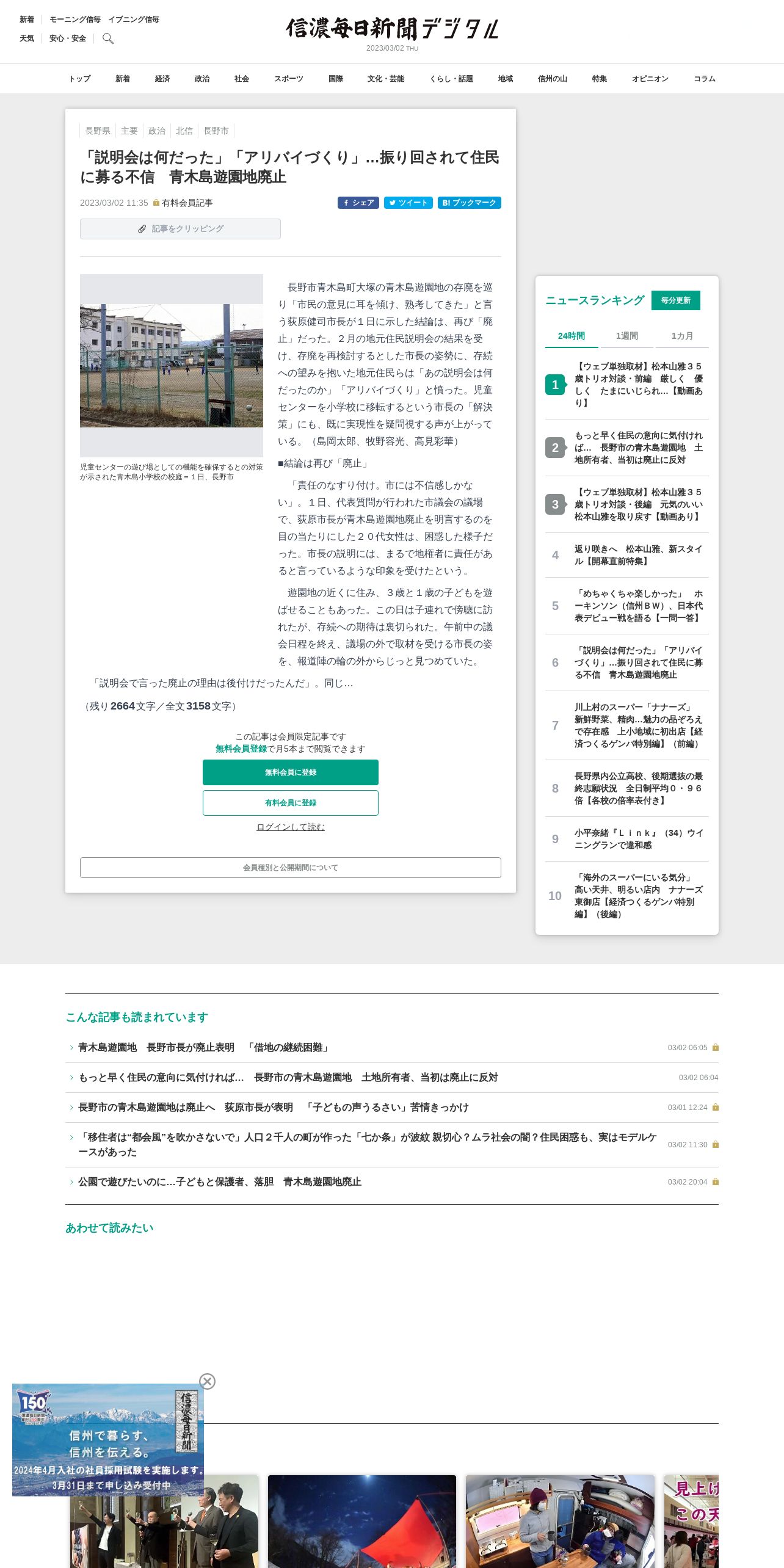The image size is (784, 1568).
Task: Open 信州の山 navigation item
Action: click(553, 79)
